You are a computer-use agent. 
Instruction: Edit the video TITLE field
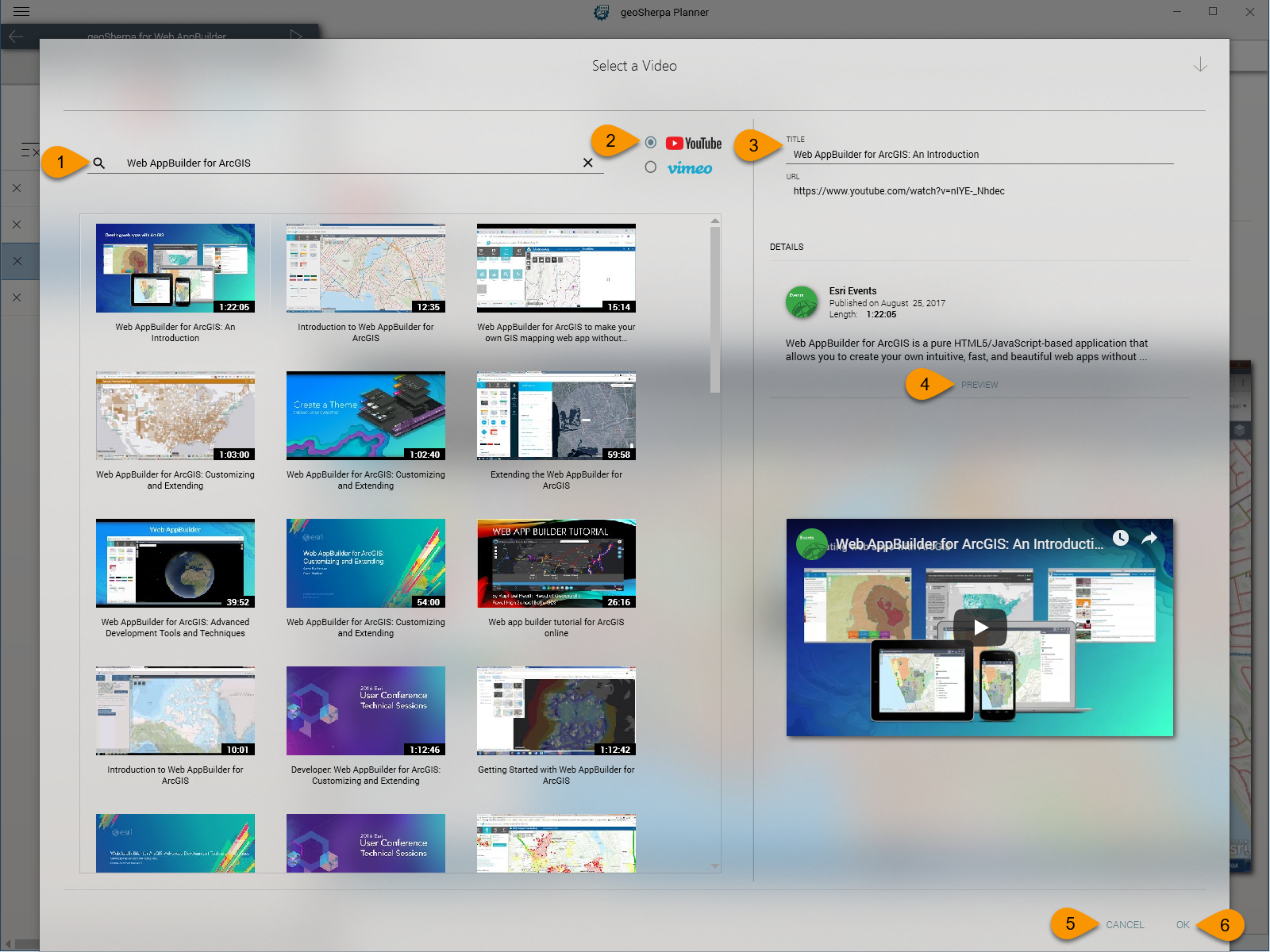(979, 155)
